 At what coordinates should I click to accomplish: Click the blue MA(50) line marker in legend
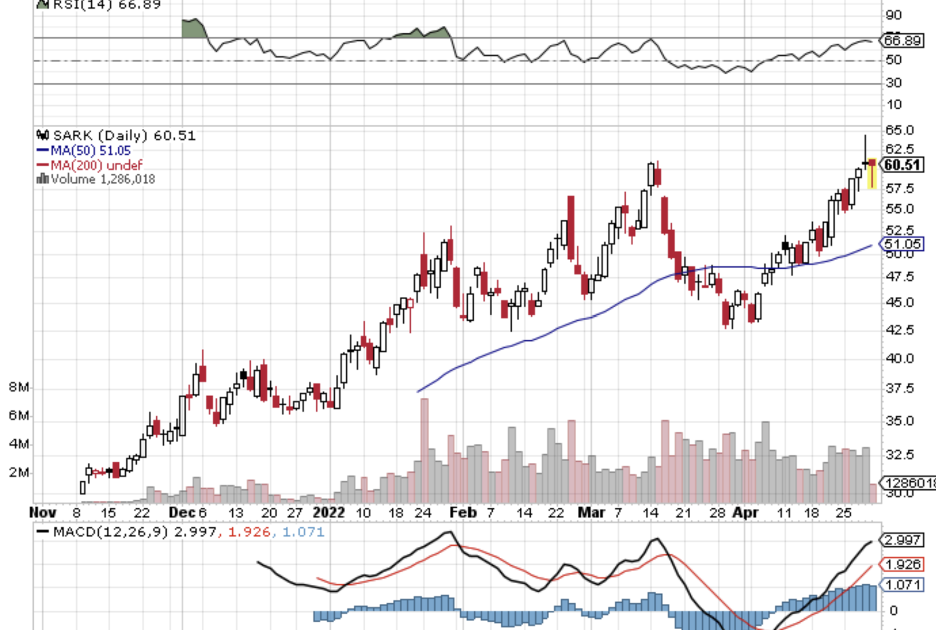click(42, 150)
